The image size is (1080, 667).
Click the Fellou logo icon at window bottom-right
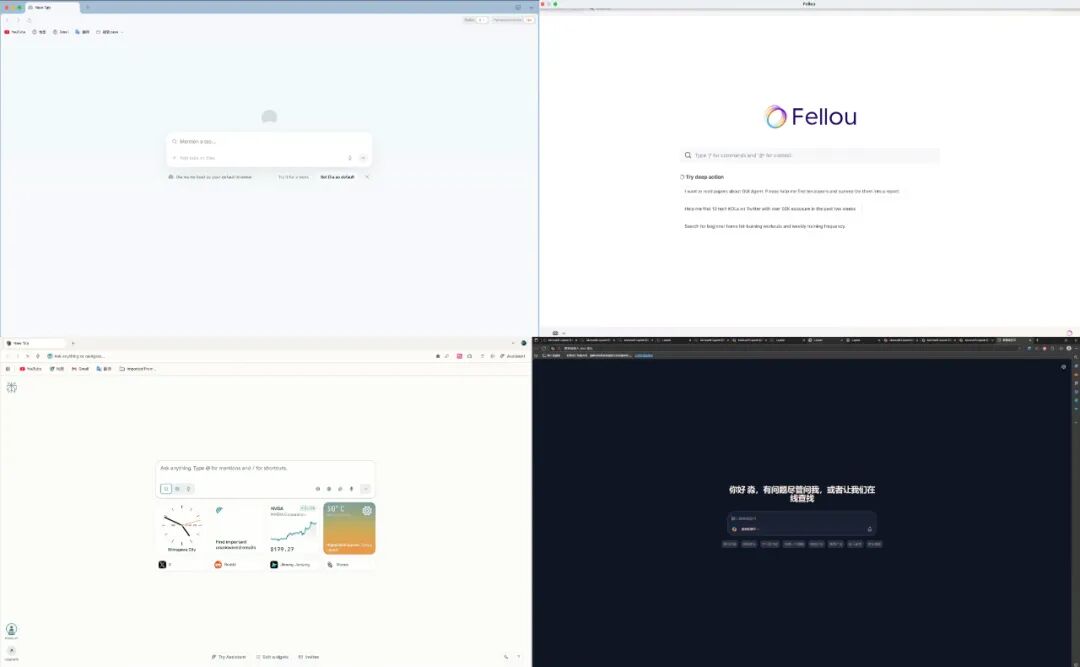(x=1069, y=333)
